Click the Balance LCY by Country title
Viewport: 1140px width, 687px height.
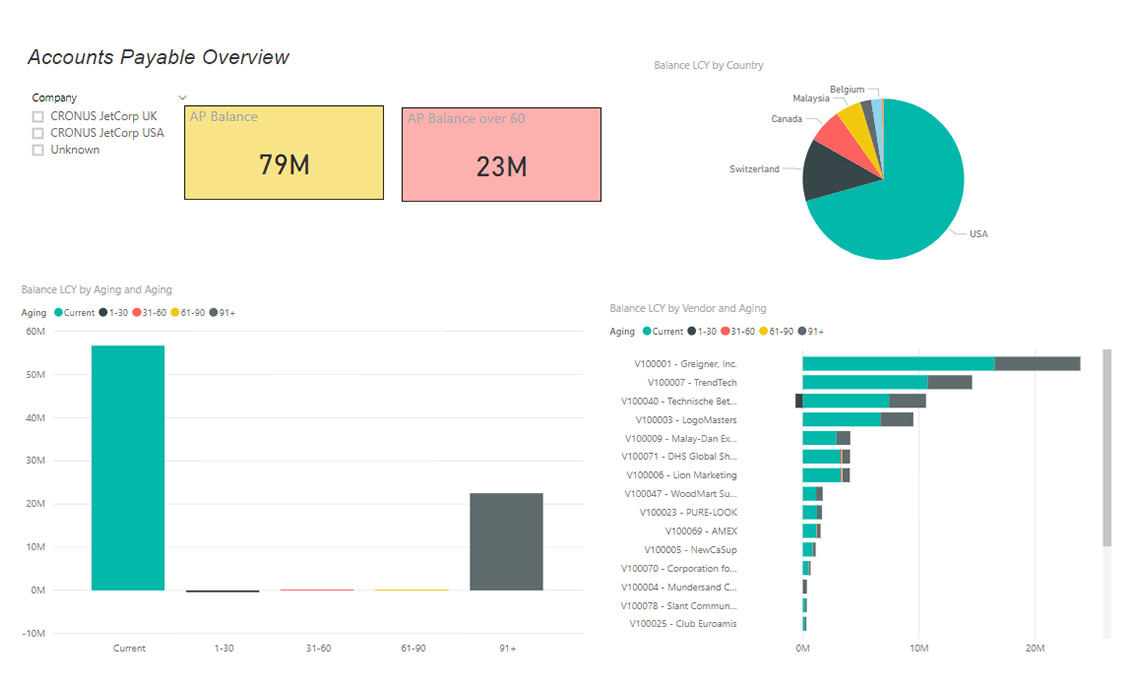click(709, 65)
